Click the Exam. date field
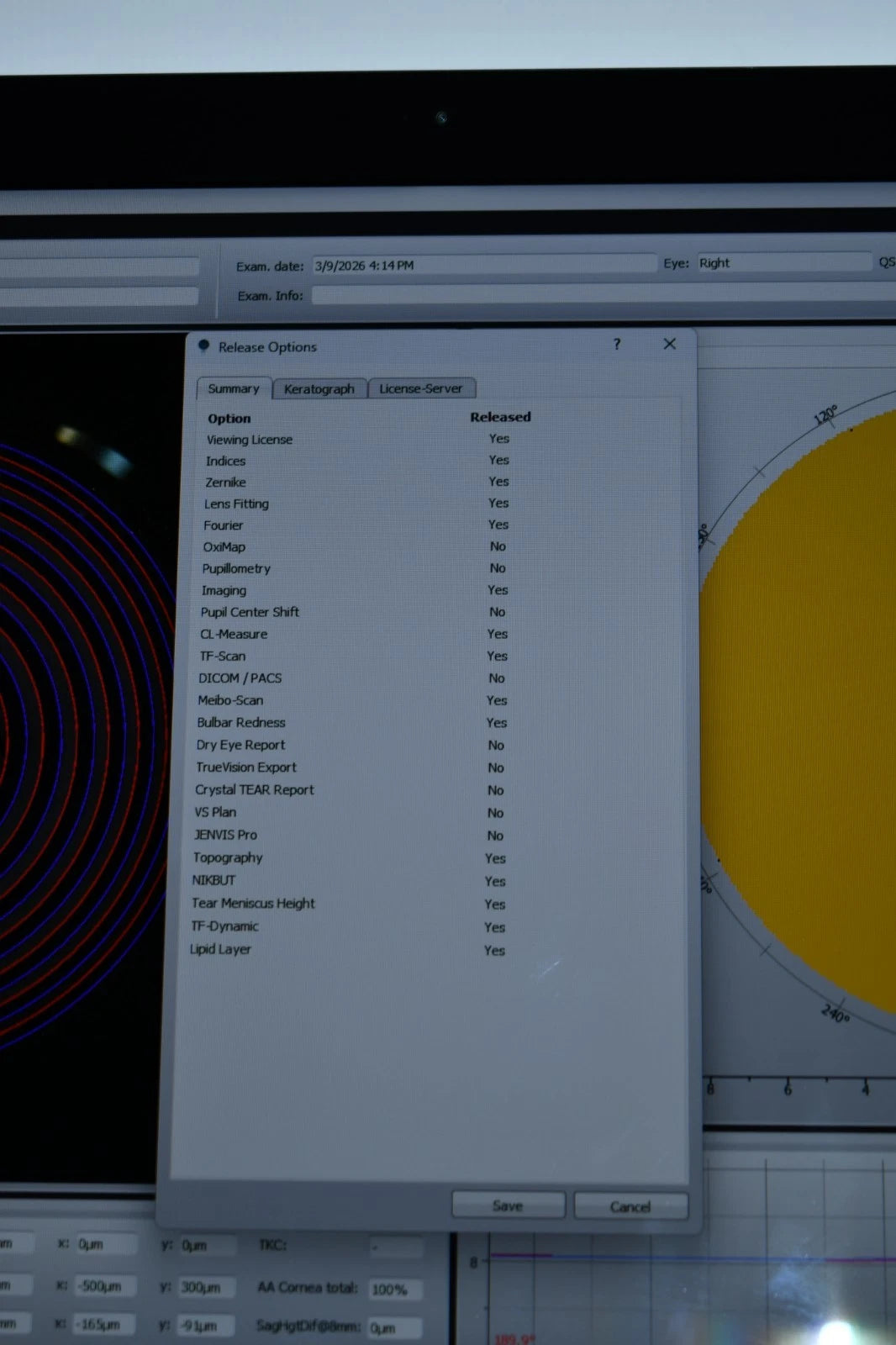 click(x=483, y=265)
